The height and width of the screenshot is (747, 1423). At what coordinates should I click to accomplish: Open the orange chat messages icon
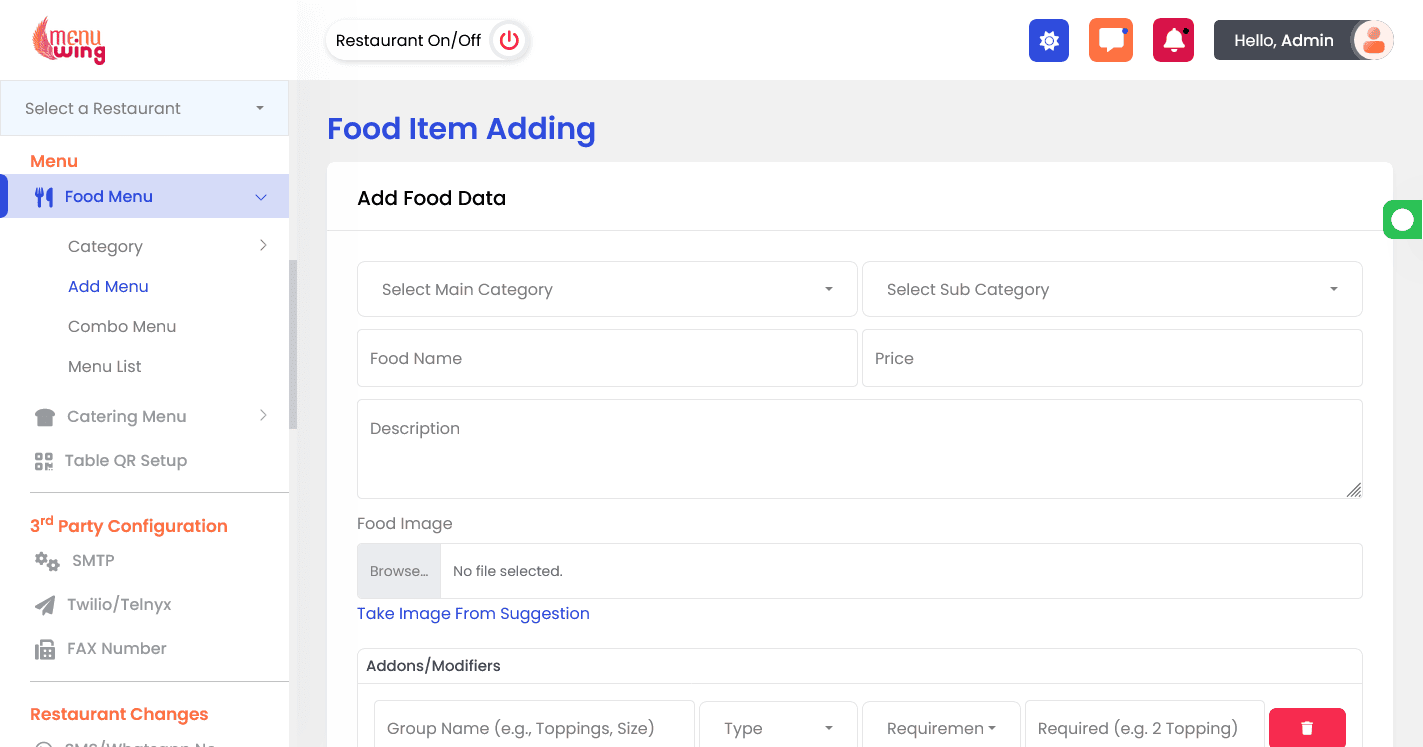(x=1111, y=41)
